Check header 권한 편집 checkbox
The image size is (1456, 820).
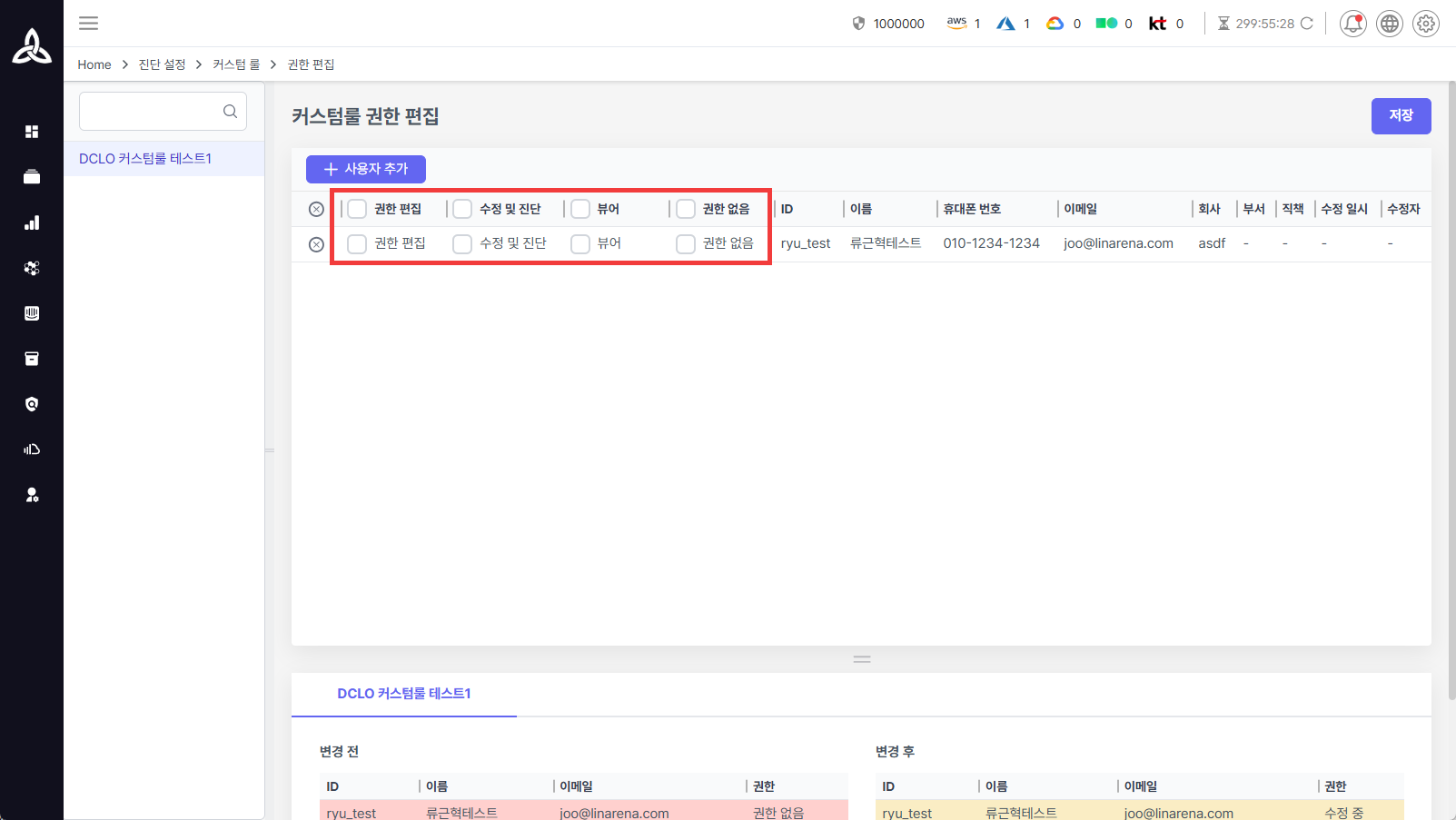(x=357, y=209)
